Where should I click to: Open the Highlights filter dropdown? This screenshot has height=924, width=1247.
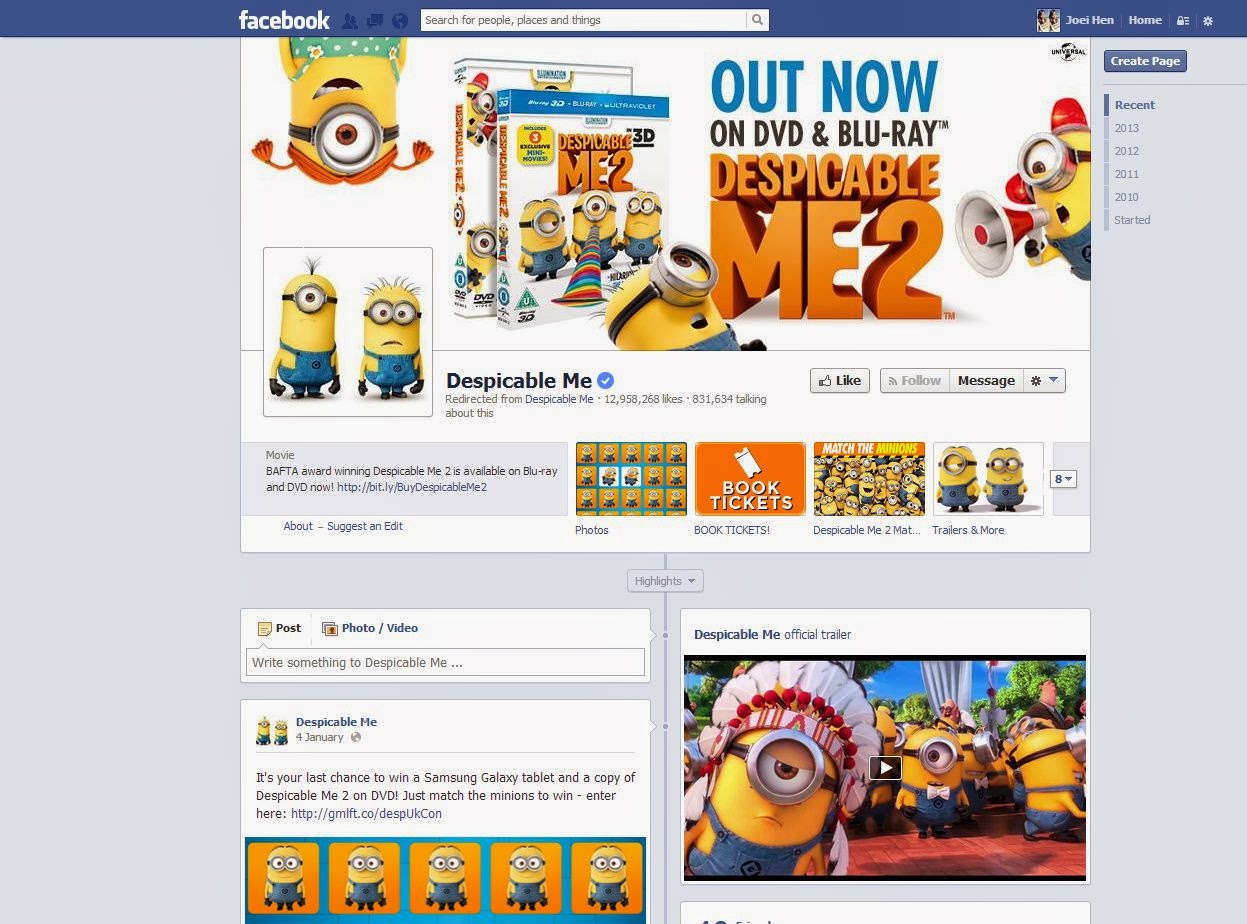[x=665, y=581]
